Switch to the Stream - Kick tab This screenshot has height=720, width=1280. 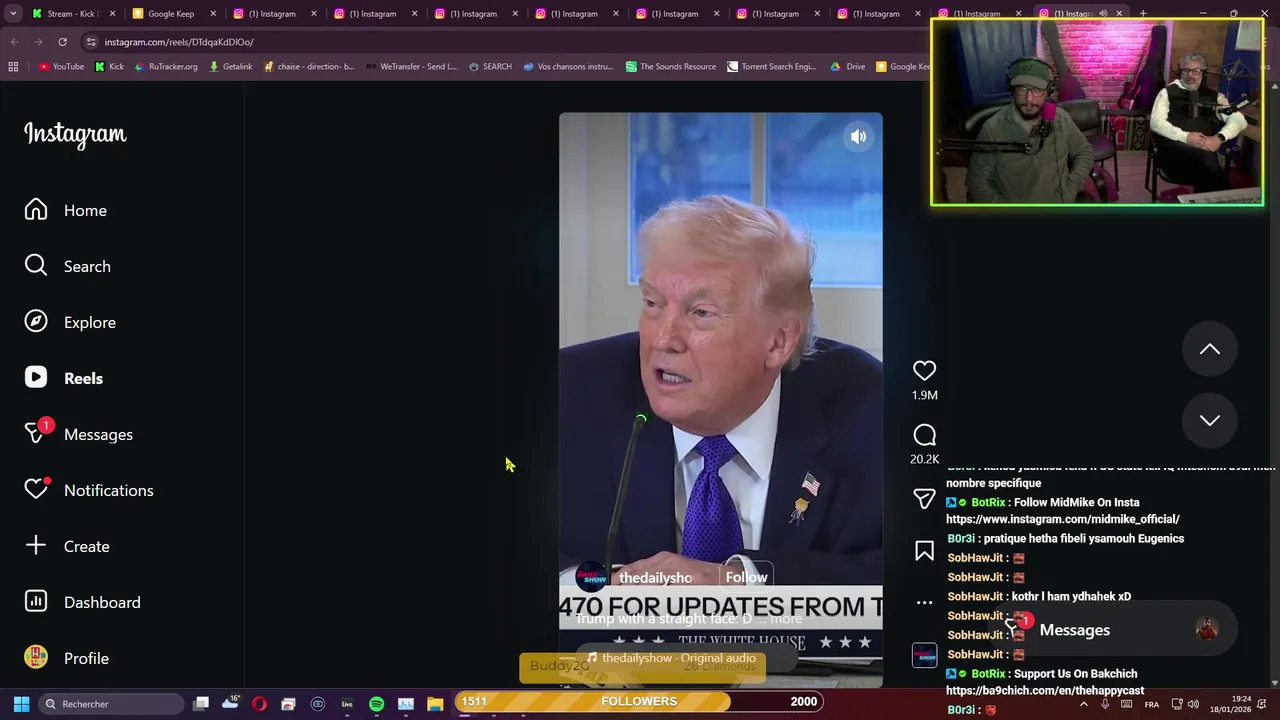click(73, 14)
